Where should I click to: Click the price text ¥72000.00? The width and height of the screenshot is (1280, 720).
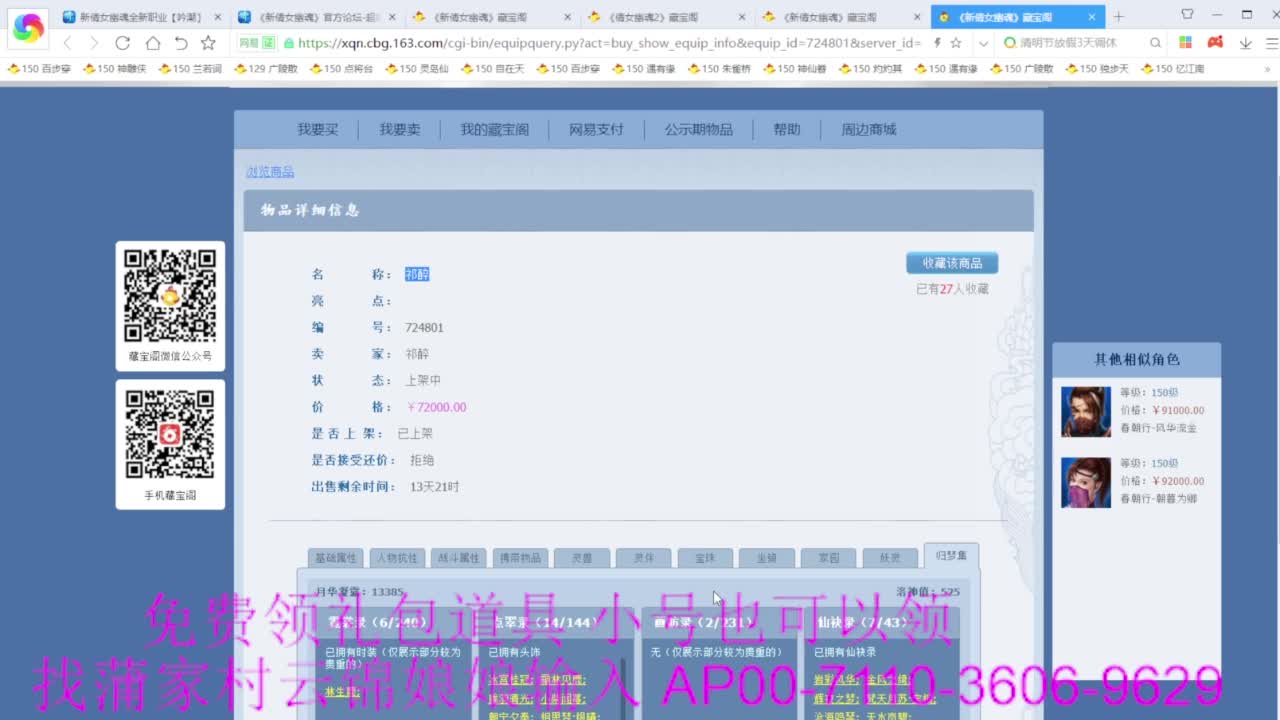click(x=436, y=407)
